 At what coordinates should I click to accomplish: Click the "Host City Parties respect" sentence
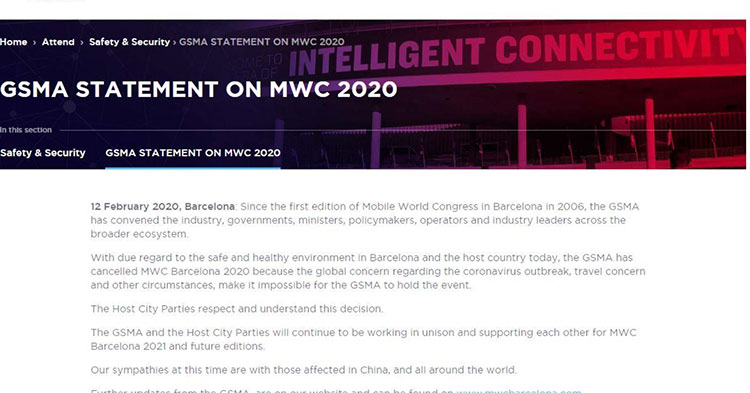[x=237, y=309]
